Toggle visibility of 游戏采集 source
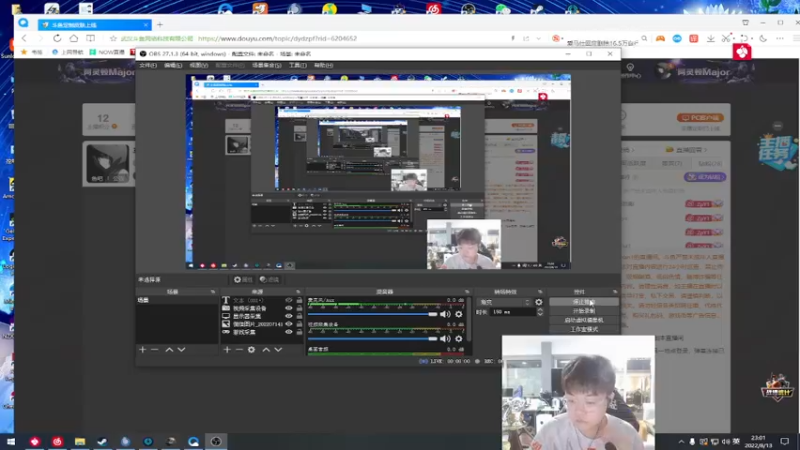 289,332
